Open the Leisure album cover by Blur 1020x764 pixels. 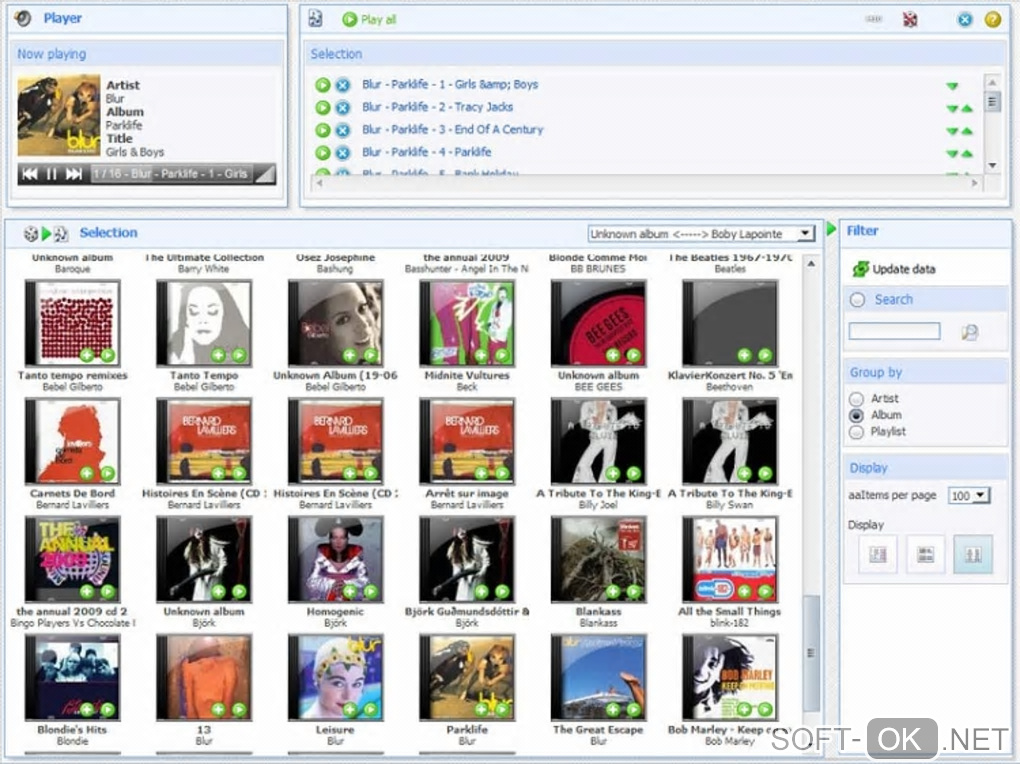pos(335,677)
